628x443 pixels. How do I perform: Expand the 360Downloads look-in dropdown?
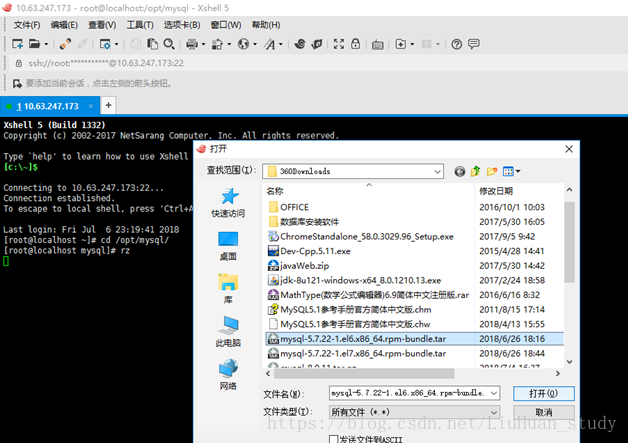click(437, 171)
